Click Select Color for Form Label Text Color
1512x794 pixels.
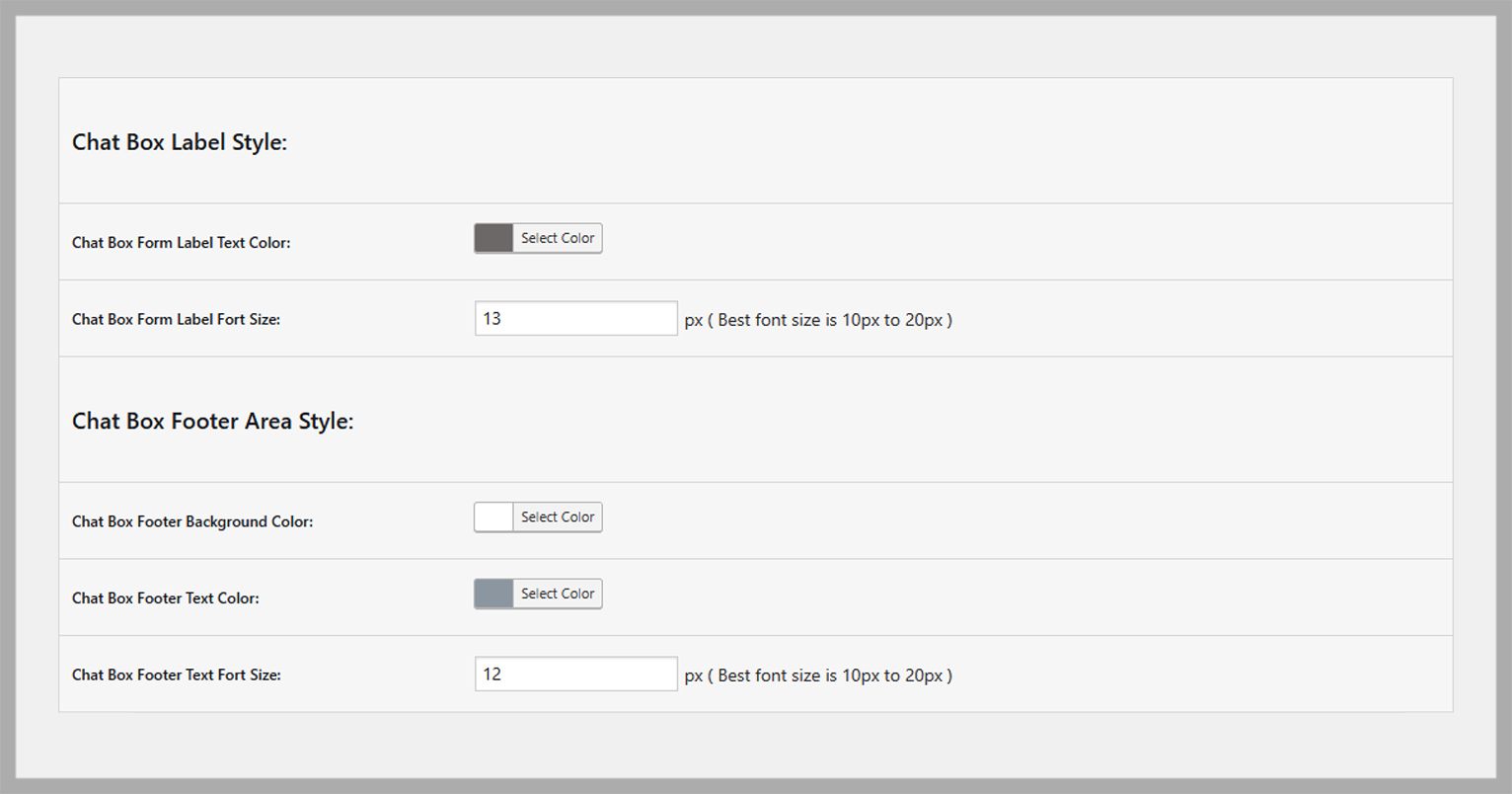tap(558, 238)
